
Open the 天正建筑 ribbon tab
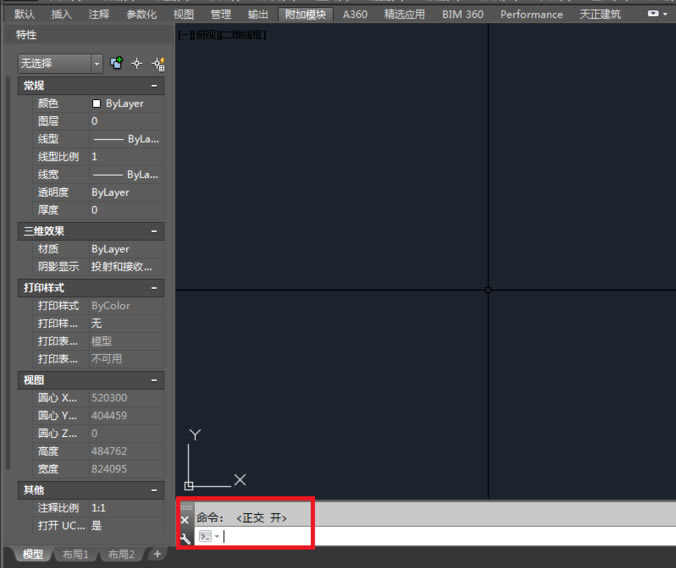click(600, 15)
